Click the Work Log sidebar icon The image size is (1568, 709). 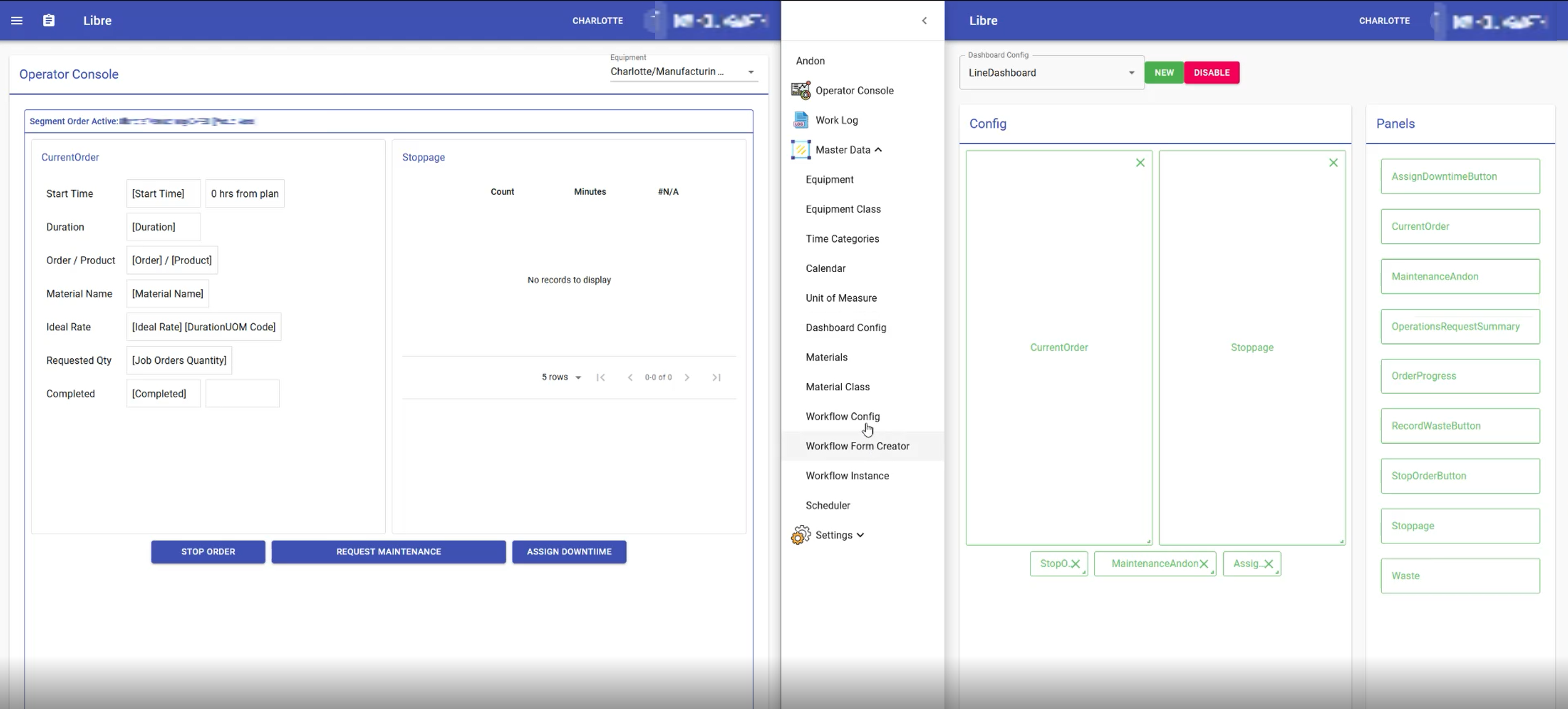click(800, 119)
